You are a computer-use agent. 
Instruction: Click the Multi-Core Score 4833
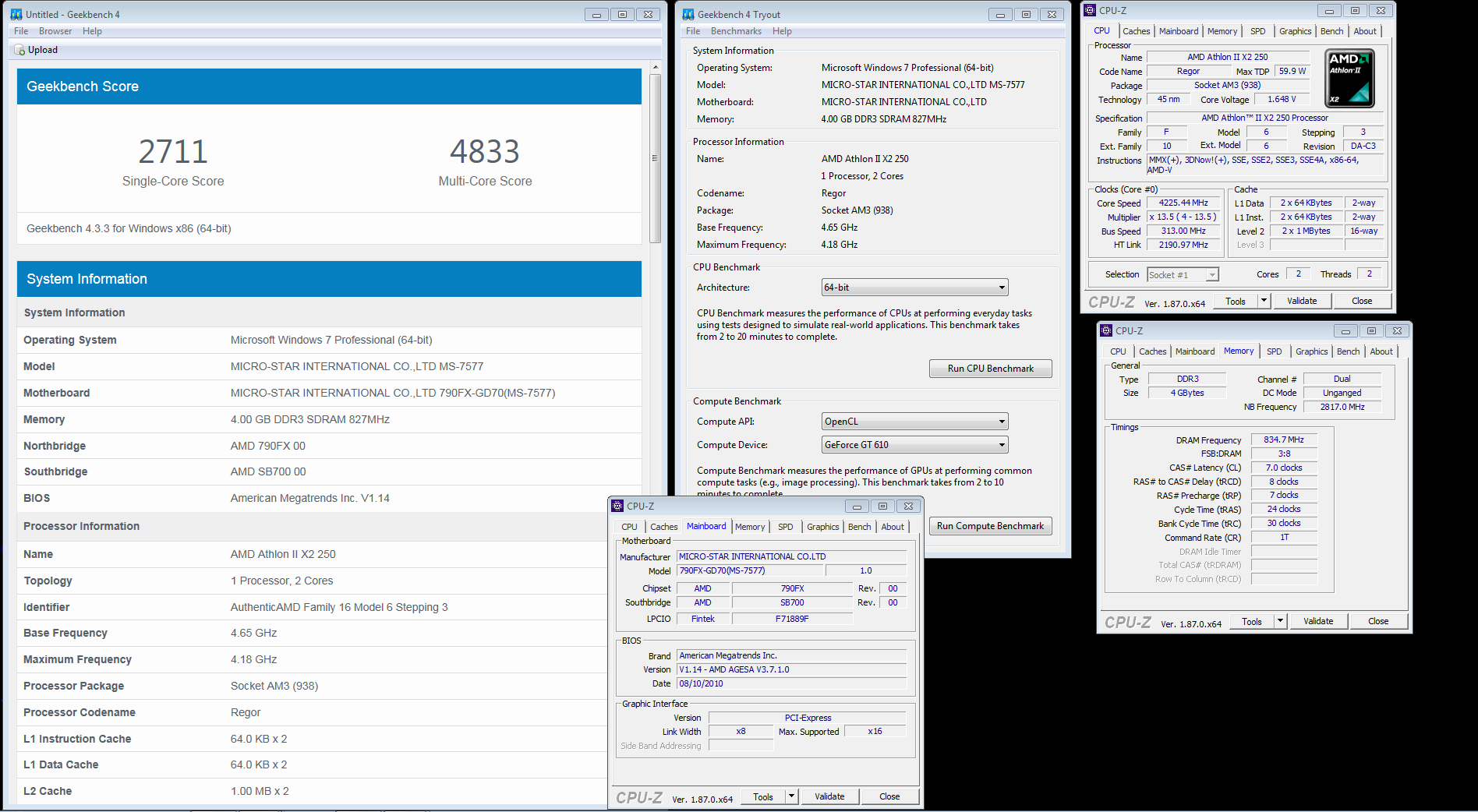pos(485,151)
